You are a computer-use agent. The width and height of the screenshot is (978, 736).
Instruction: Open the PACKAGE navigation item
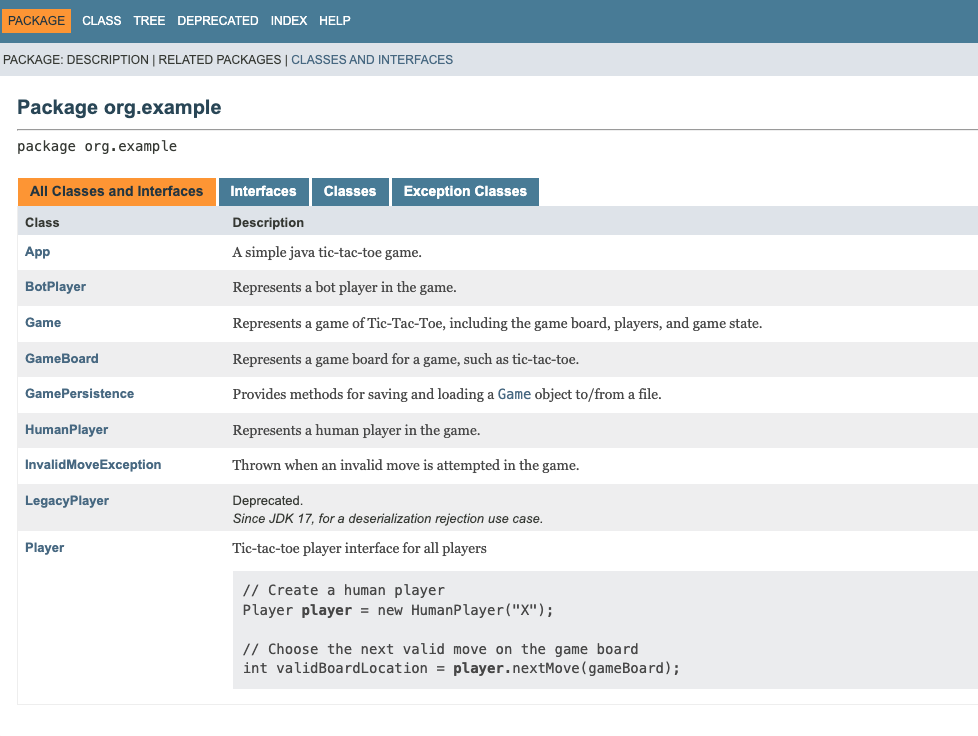(36, 21)
